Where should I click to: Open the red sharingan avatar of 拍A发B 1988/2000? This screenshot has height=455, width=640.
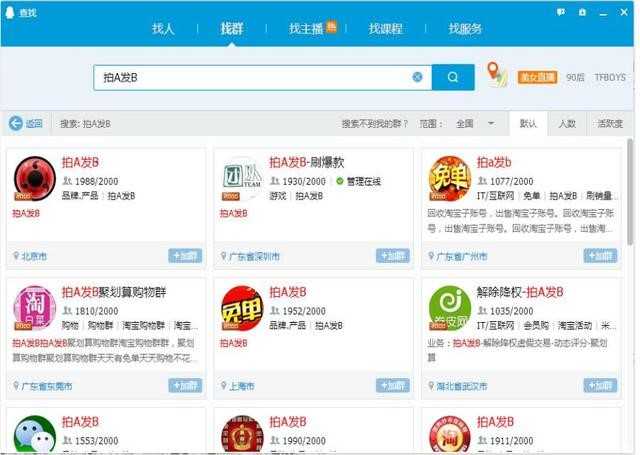35,178
